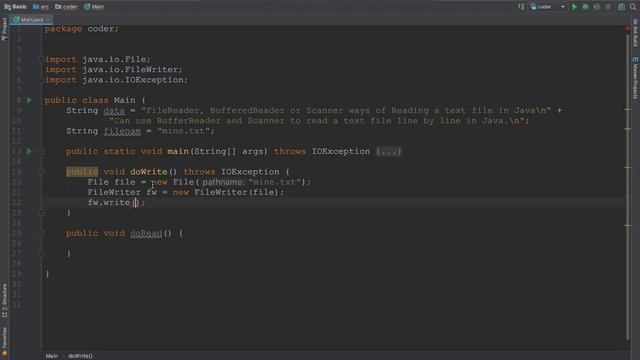Click the 'doWrite' method name
The image size is (640, 360).
point(149,172)
